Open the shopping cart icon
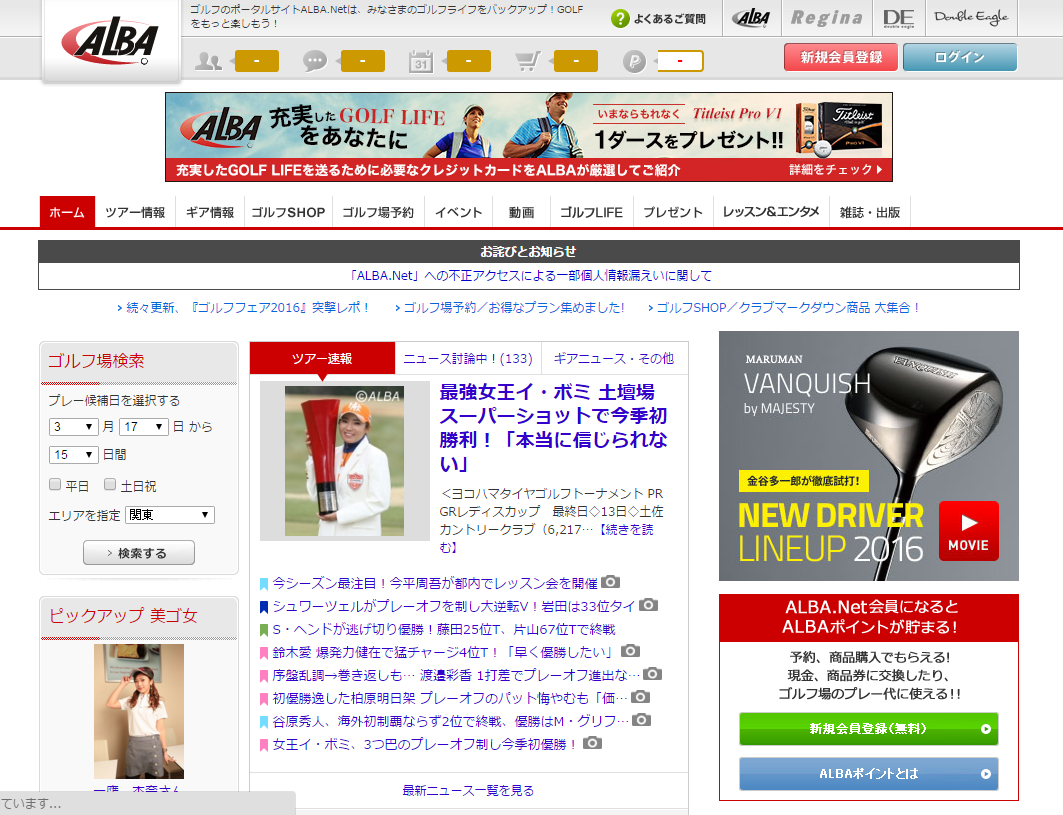The height and width of the screenshot is (815, 1063). click(527, 61)
